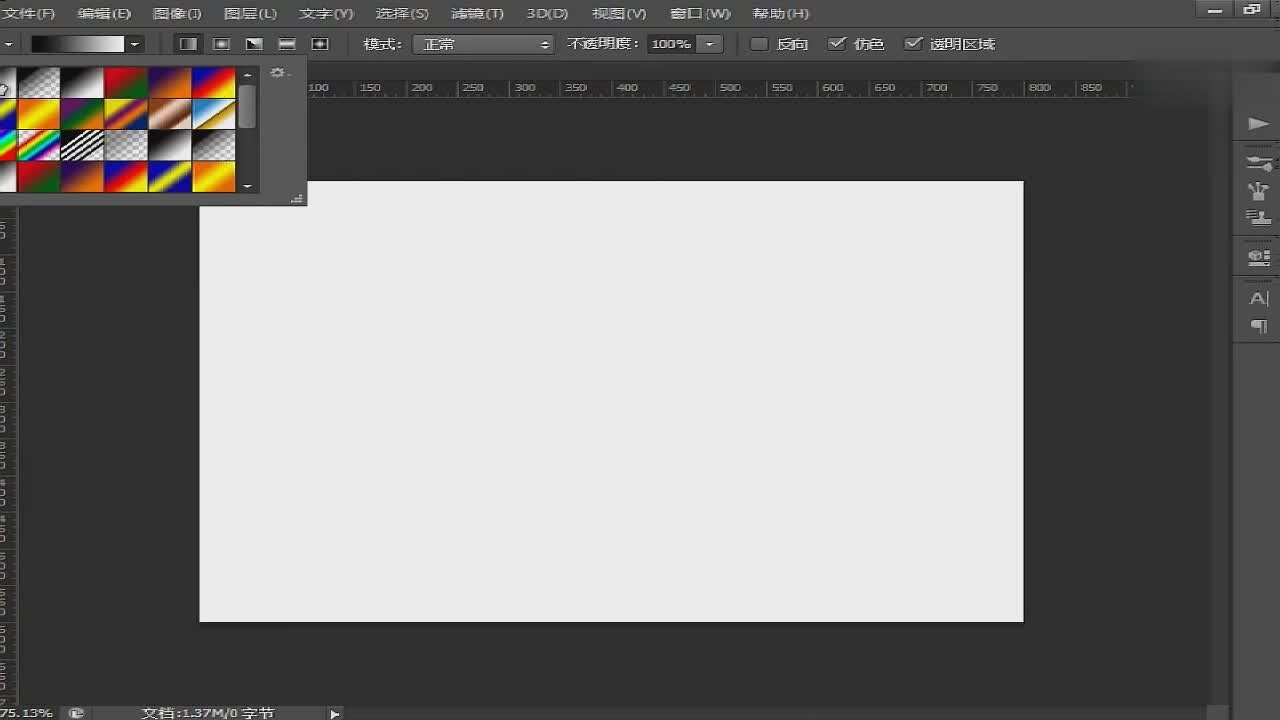Open the gradient picker gear menu
The image size is (1280, 720).
[279, 73]
